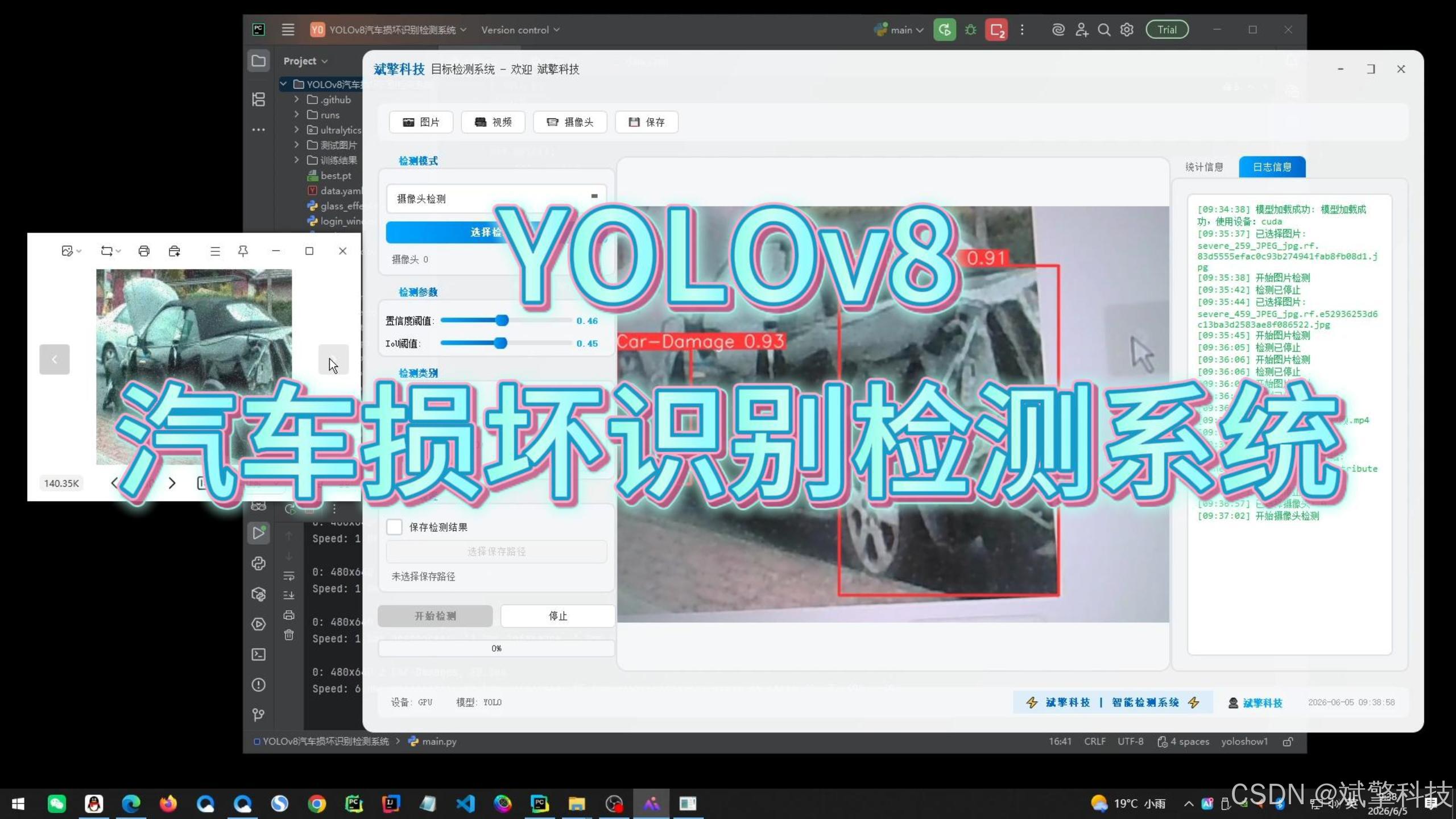Open PyCharm's More Actions three-dot menu
The image size is (1456, 819).
pos(1022,30)
